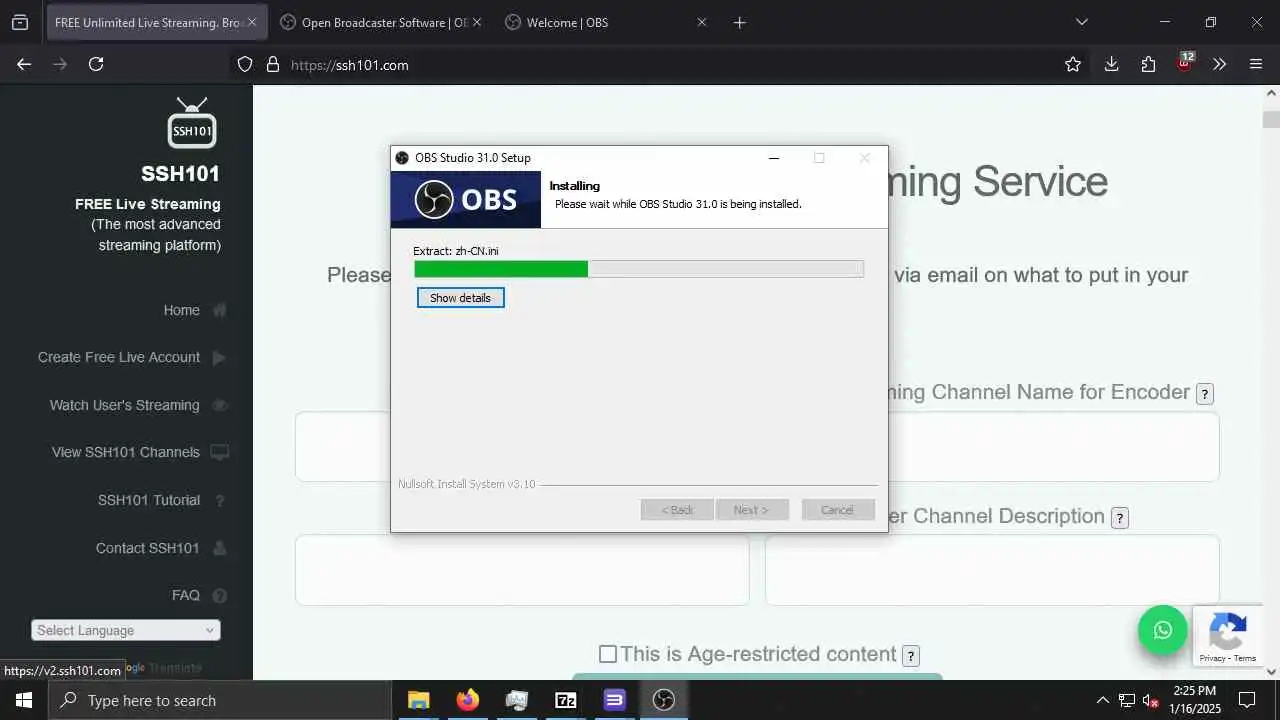Open the notification center icon
1280x720 pixels.
coord(1247,700)
